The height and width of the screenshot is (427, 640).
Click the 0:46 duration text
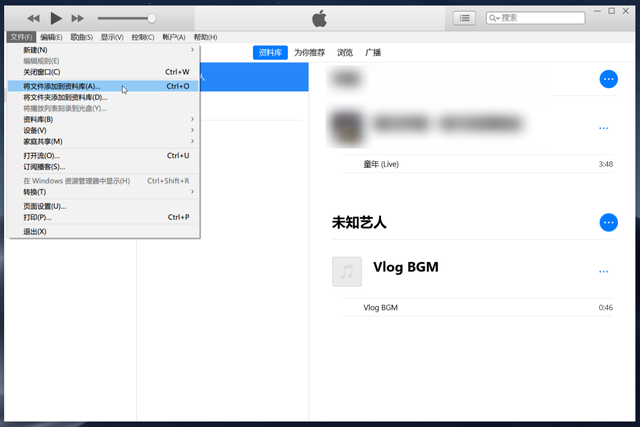(606, 307)
